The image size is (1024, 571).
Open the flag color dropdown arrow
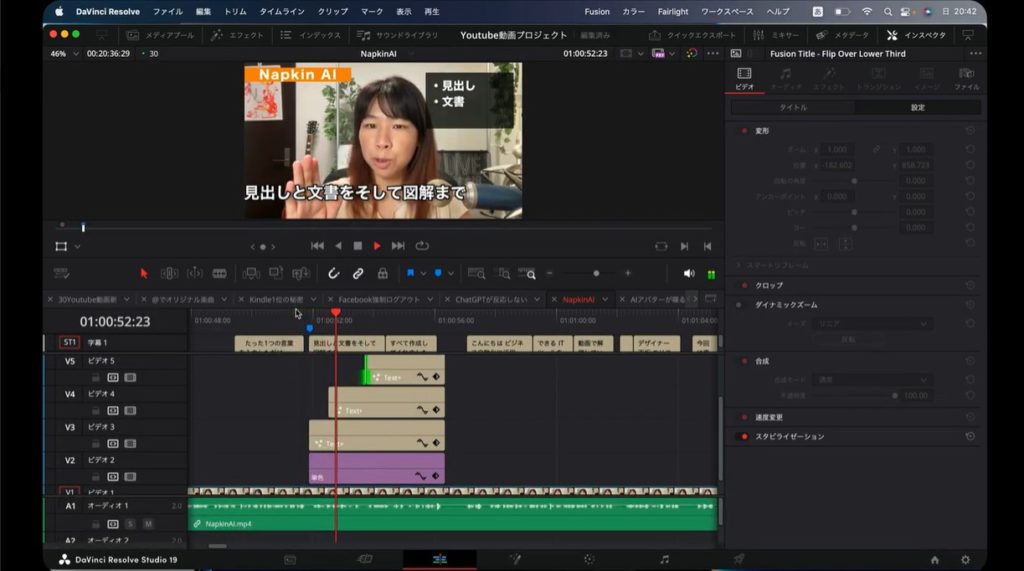(x=423, y=273)
